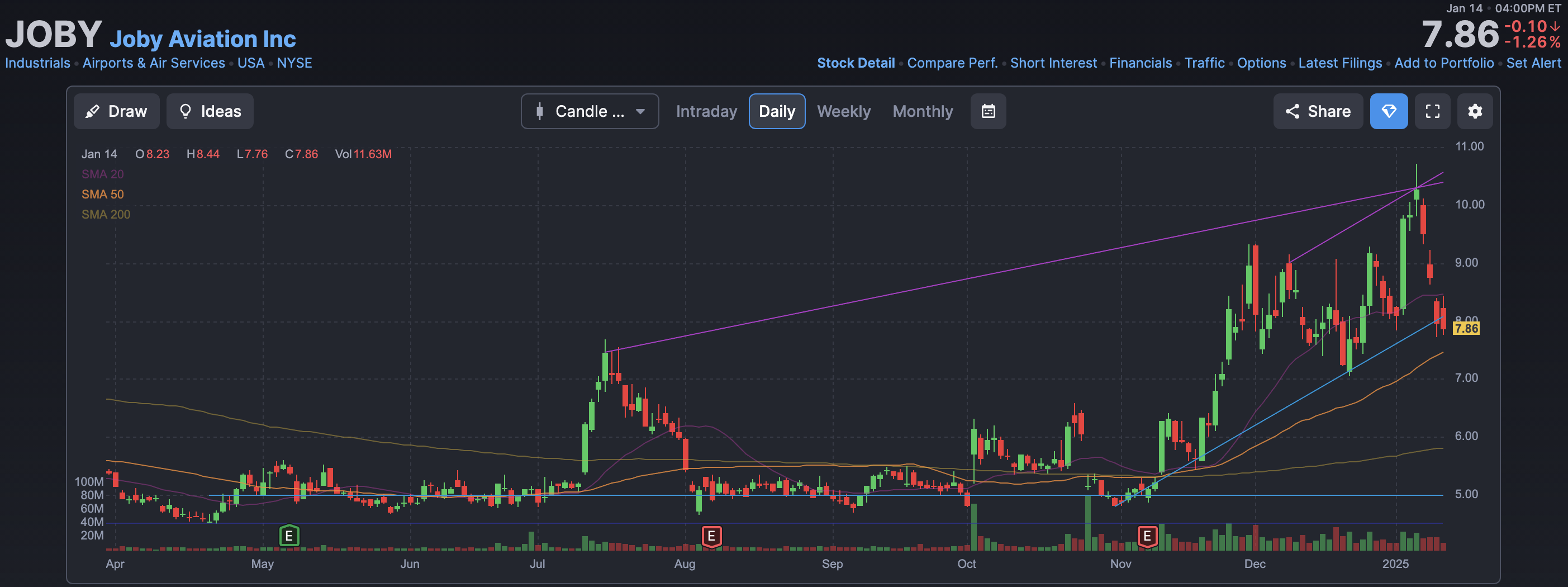Click the pencil icon in Draw
The width and height of the screenshot is (1568, 587).
tap(93, 111)
